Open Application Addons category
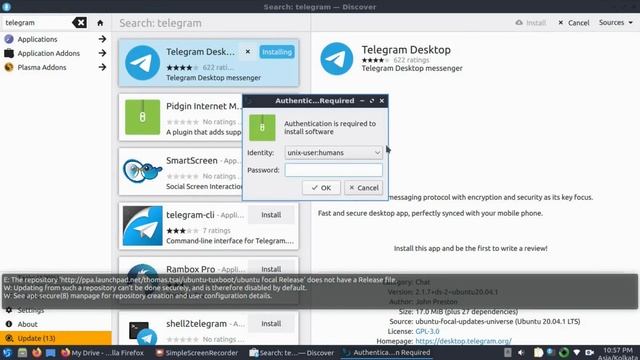 [49, 53]
